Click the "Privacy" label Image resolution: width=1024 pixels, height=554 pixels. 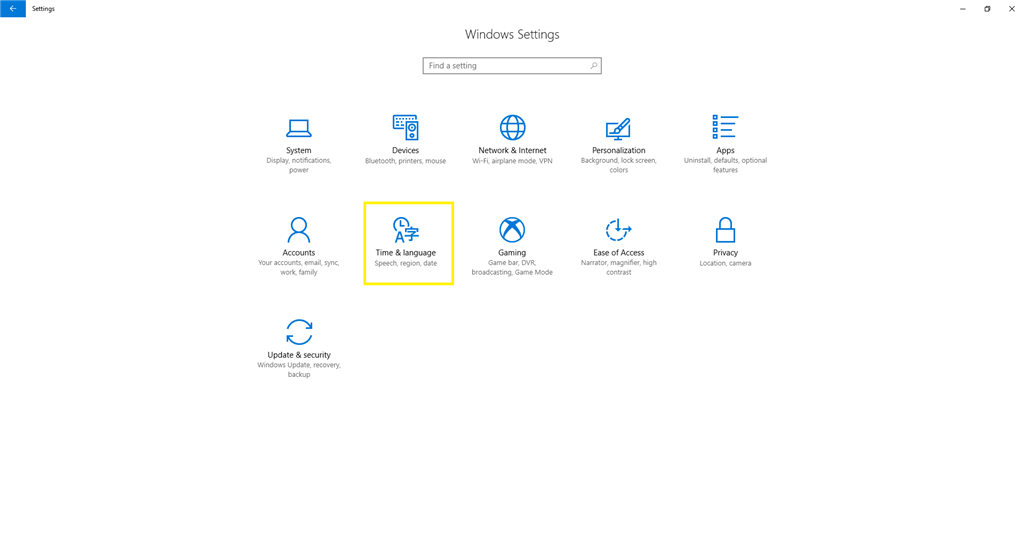pos(725,253)
